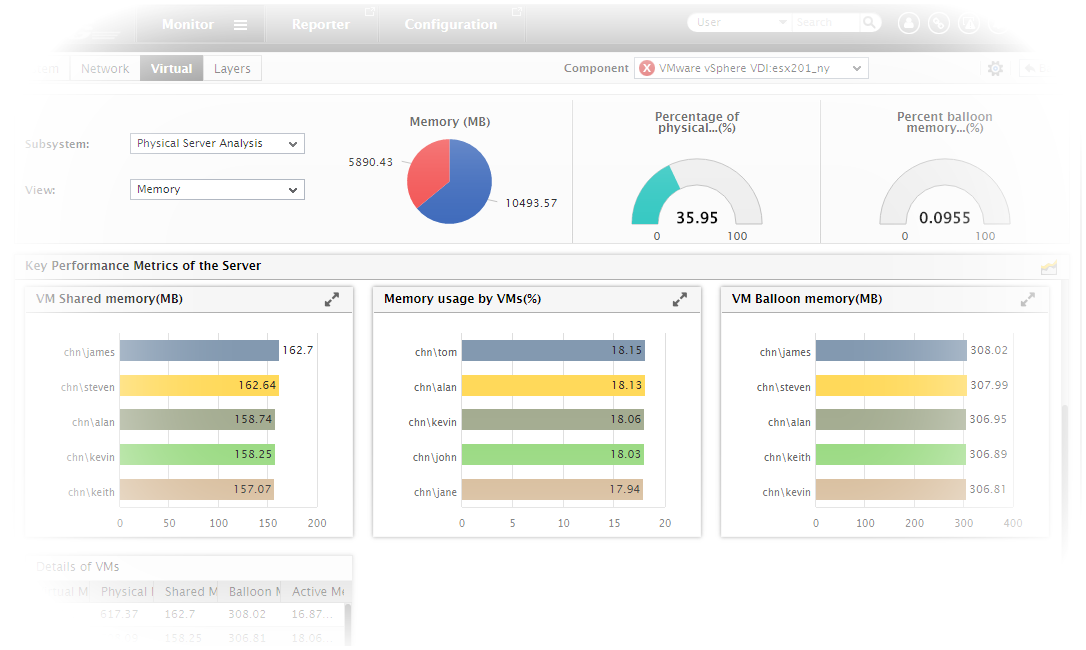Select the chn\james bar in VM Shared memory
Viewport: 1086px width, 650px height.
(x=198, y=350)
